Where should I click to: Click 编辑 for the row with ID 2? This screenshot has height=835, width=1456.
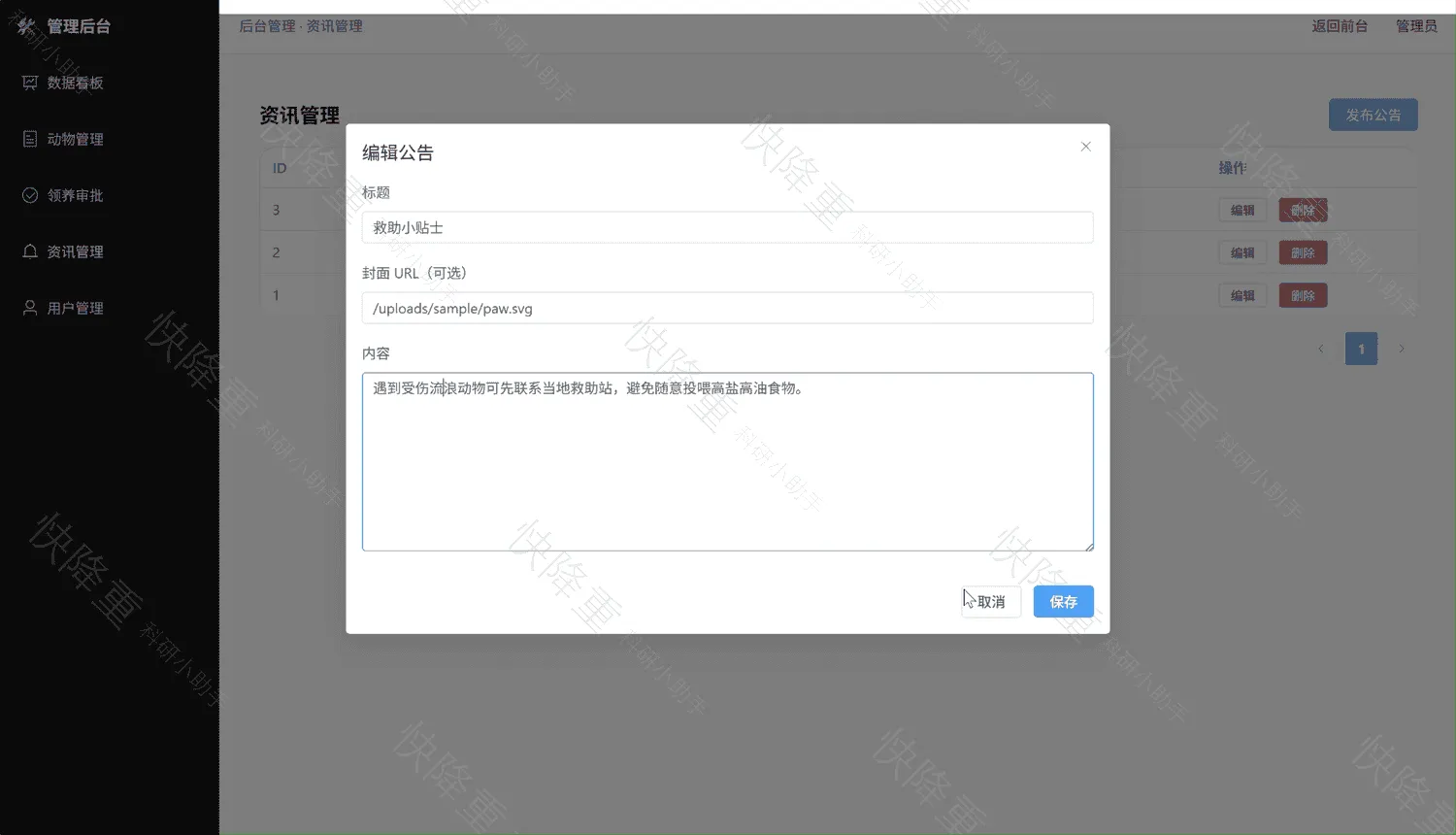click(x=1242, y=252)
